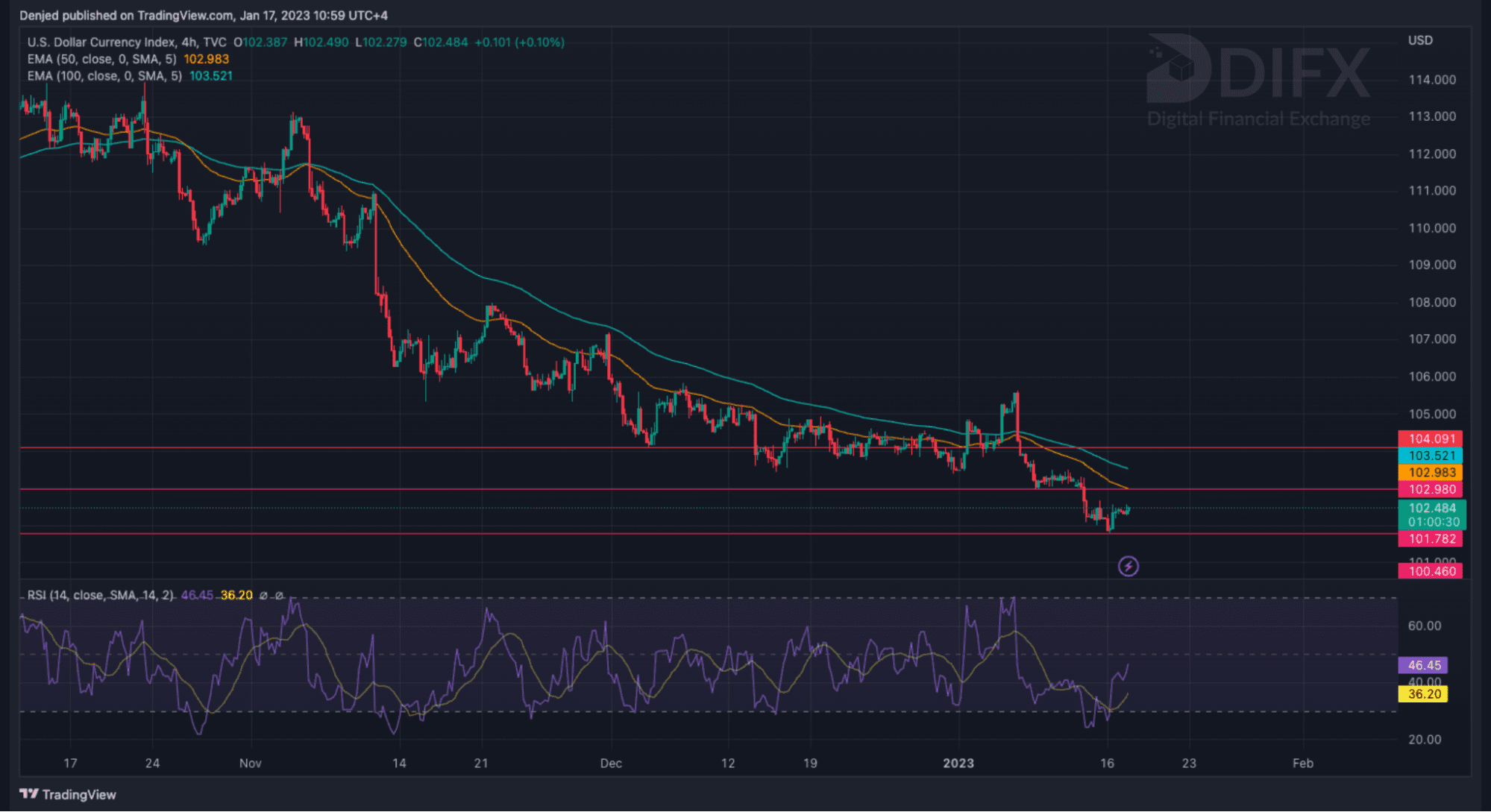1491x812 pixels.
Task: Click the 2023 marker on time axis
Action: (x=958, y=764)
